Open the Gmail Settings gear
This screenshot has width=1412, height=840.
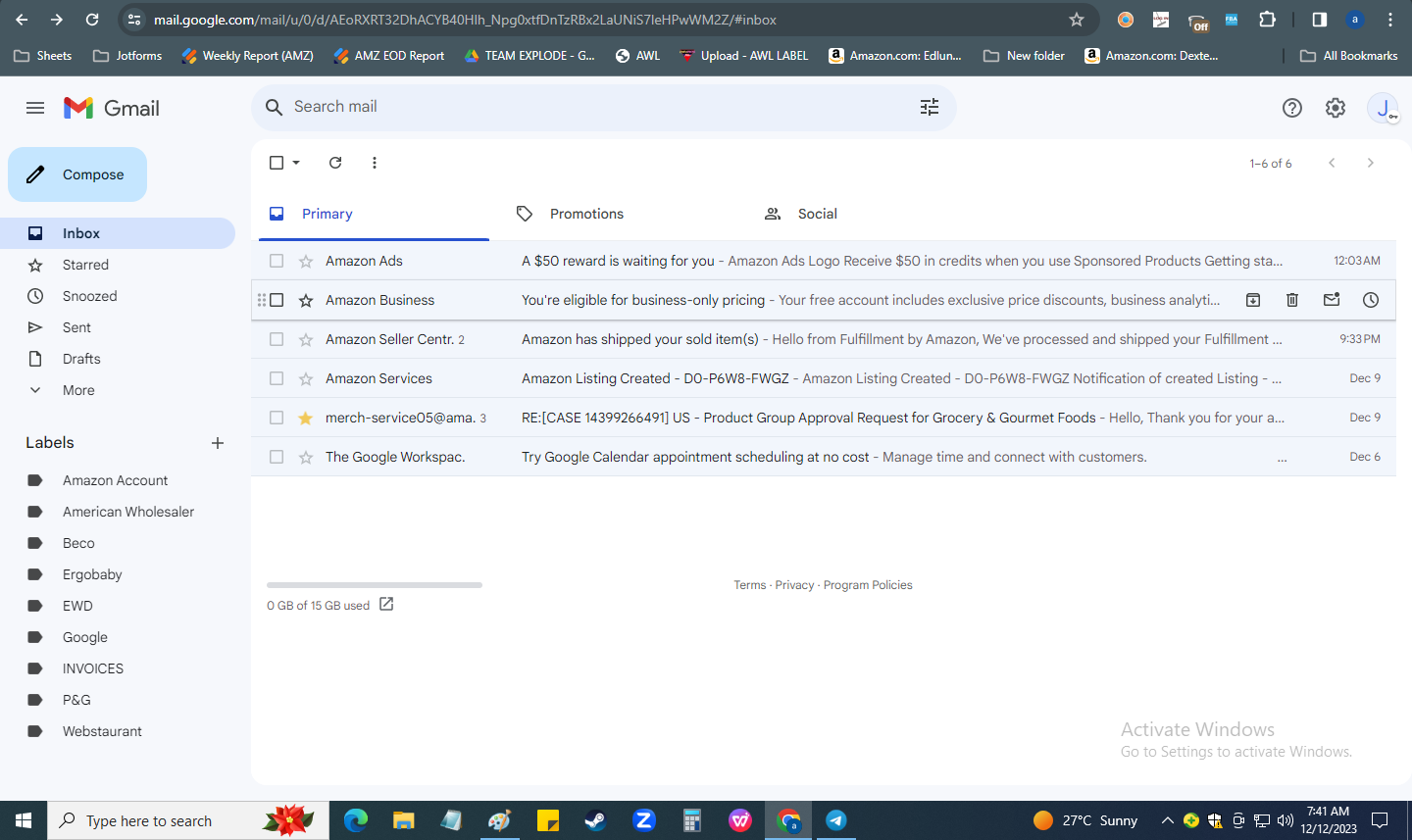coord(1336,108)
